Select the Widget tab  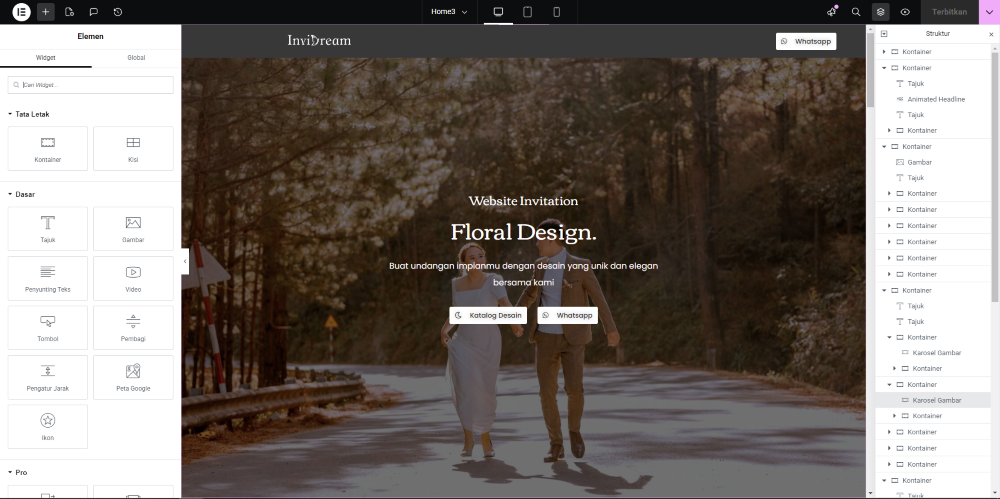[46, 57]
